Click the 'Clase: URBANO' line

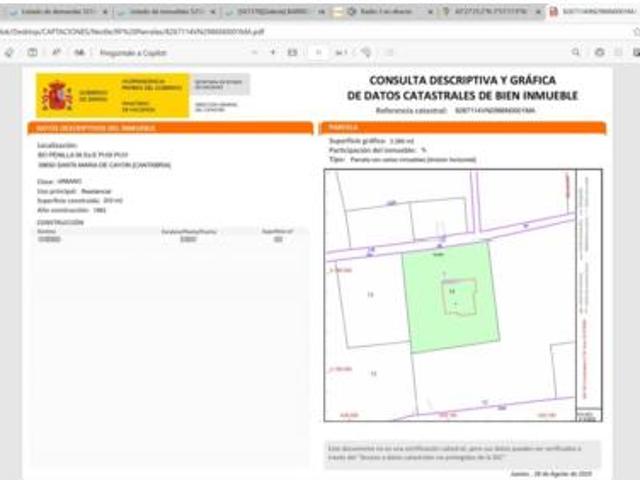tap(60, 181)
